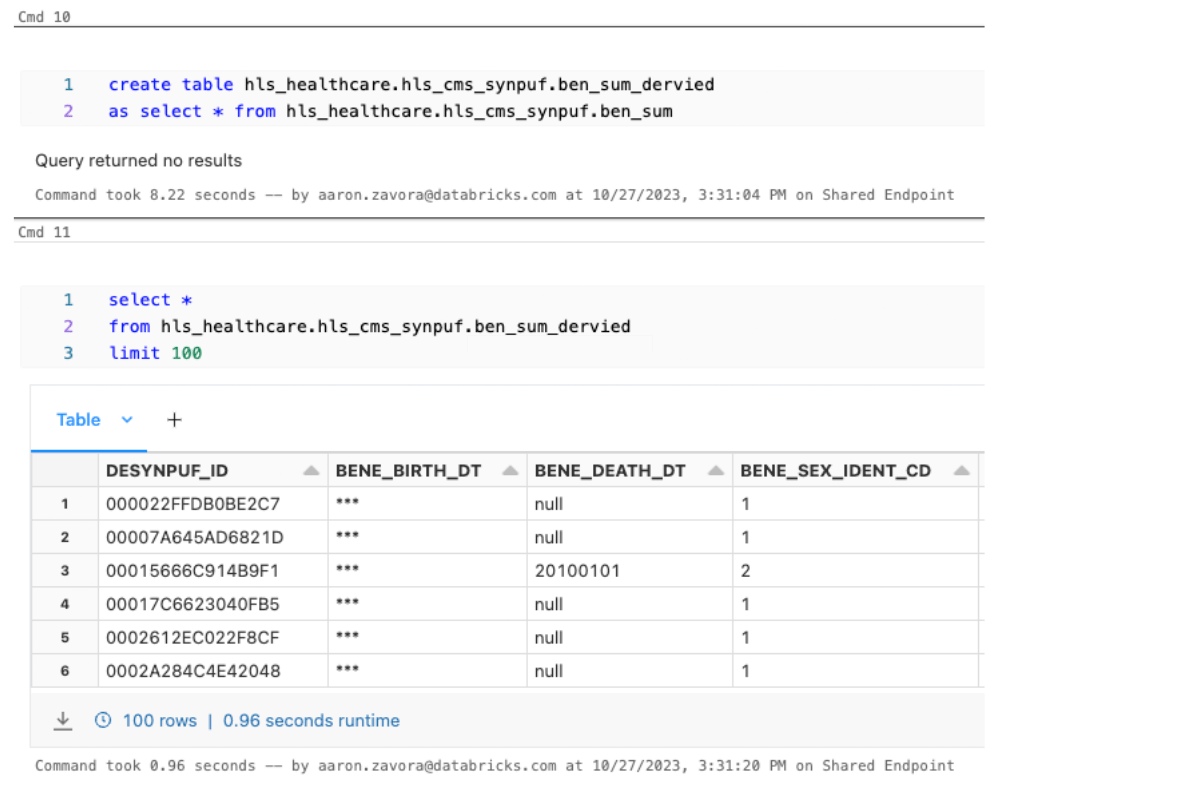Select the Table results tab
The image size is (1200, 800).
78,420
